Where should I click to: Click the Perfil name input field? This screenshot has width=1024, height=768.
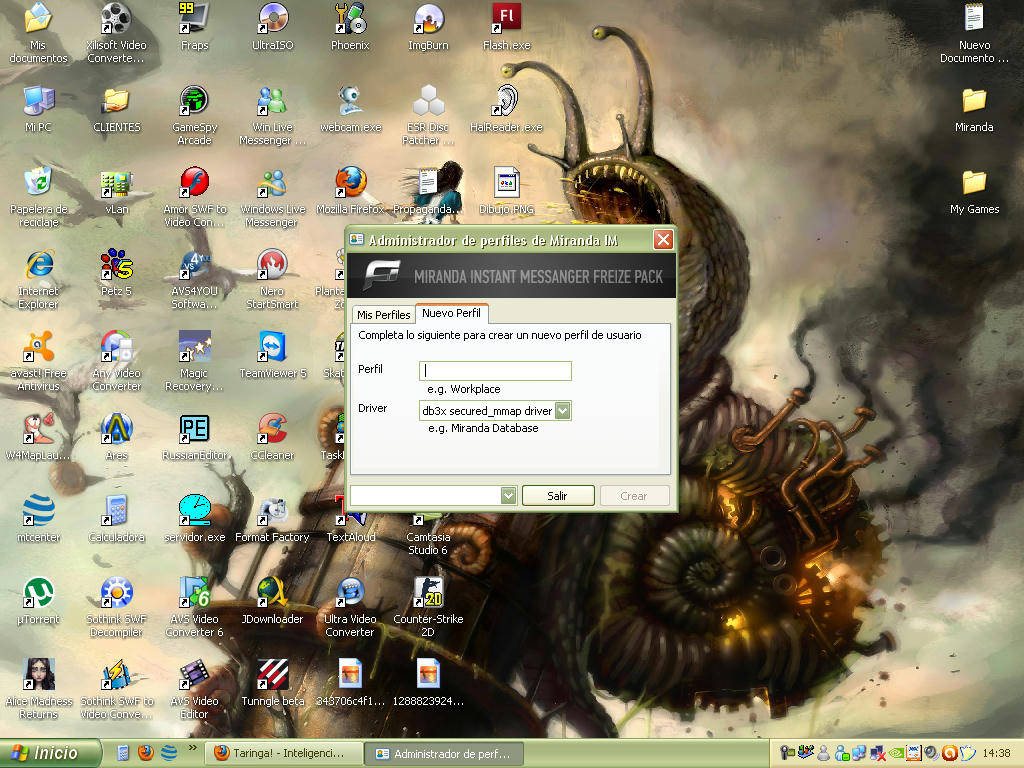(x=495, y=370)
